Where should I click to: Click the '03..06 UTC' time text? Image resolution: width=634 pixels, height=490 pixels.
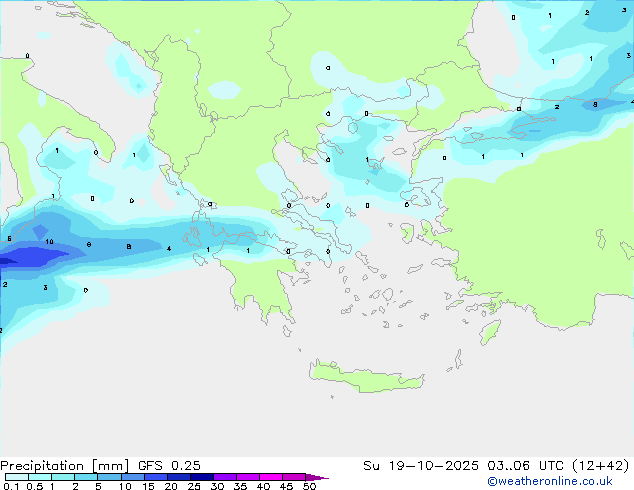click(525, 466)
